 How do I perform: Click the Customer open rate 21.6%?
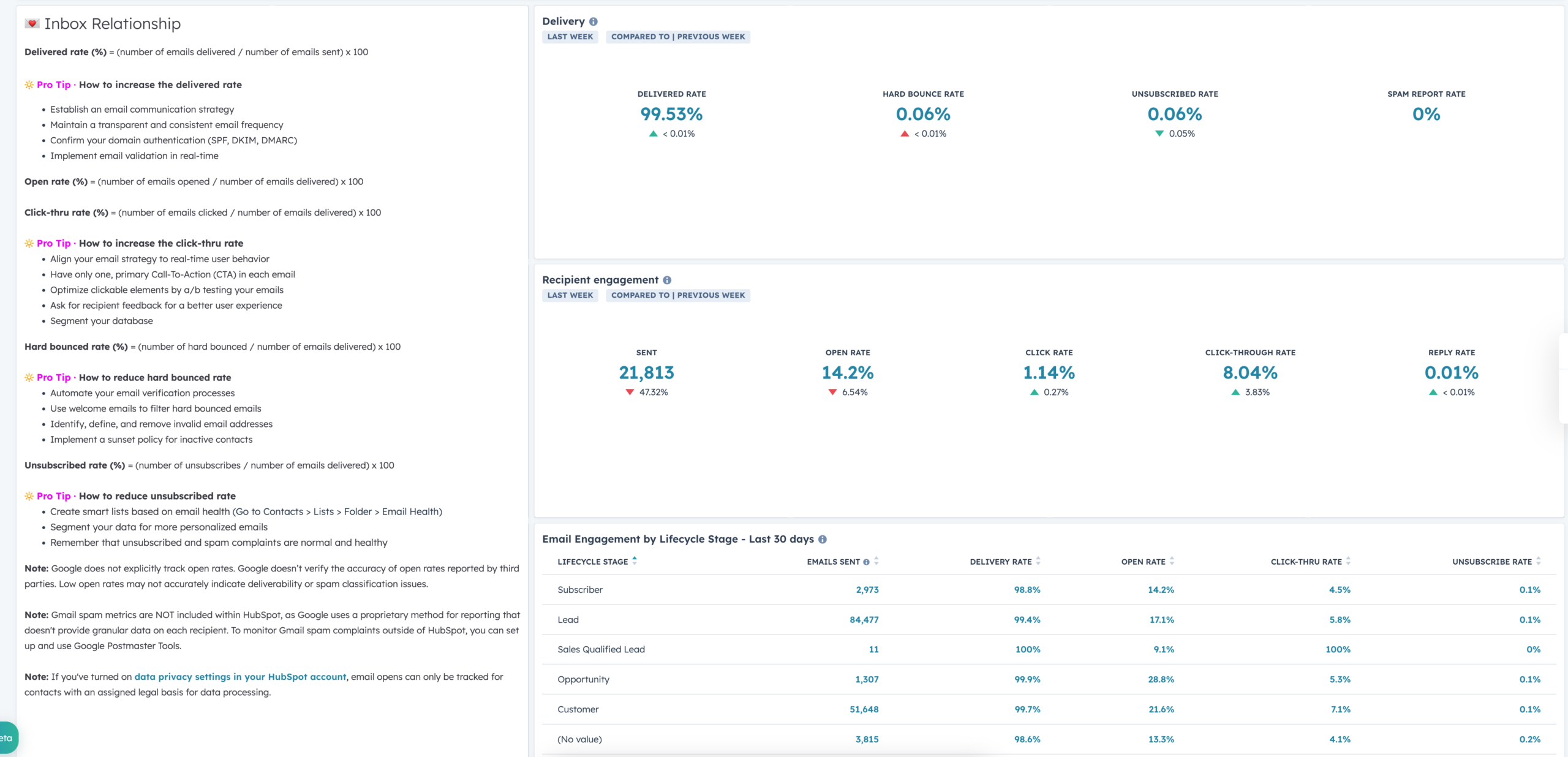(x=1161, y=709)
